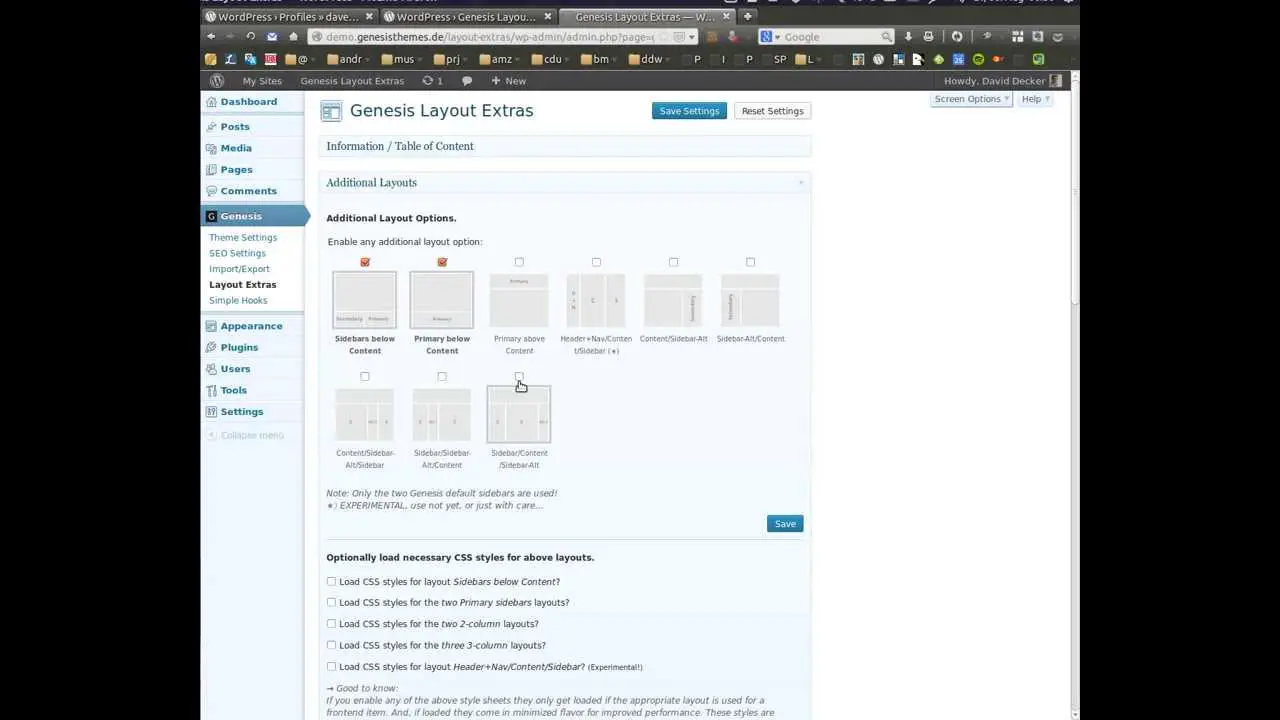Collapse the Additional Layouts panel
Viewport: 1280px width, 720px height.
point(801,183)
